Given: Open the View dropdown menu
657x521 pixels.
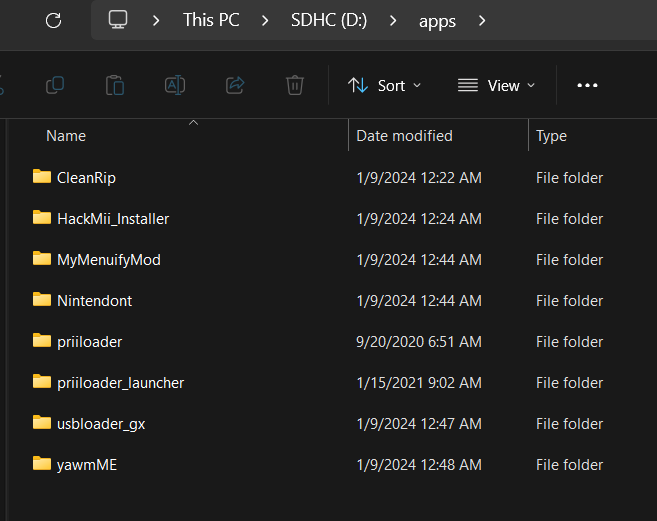Looking at the screenshot, I should 496,85.
